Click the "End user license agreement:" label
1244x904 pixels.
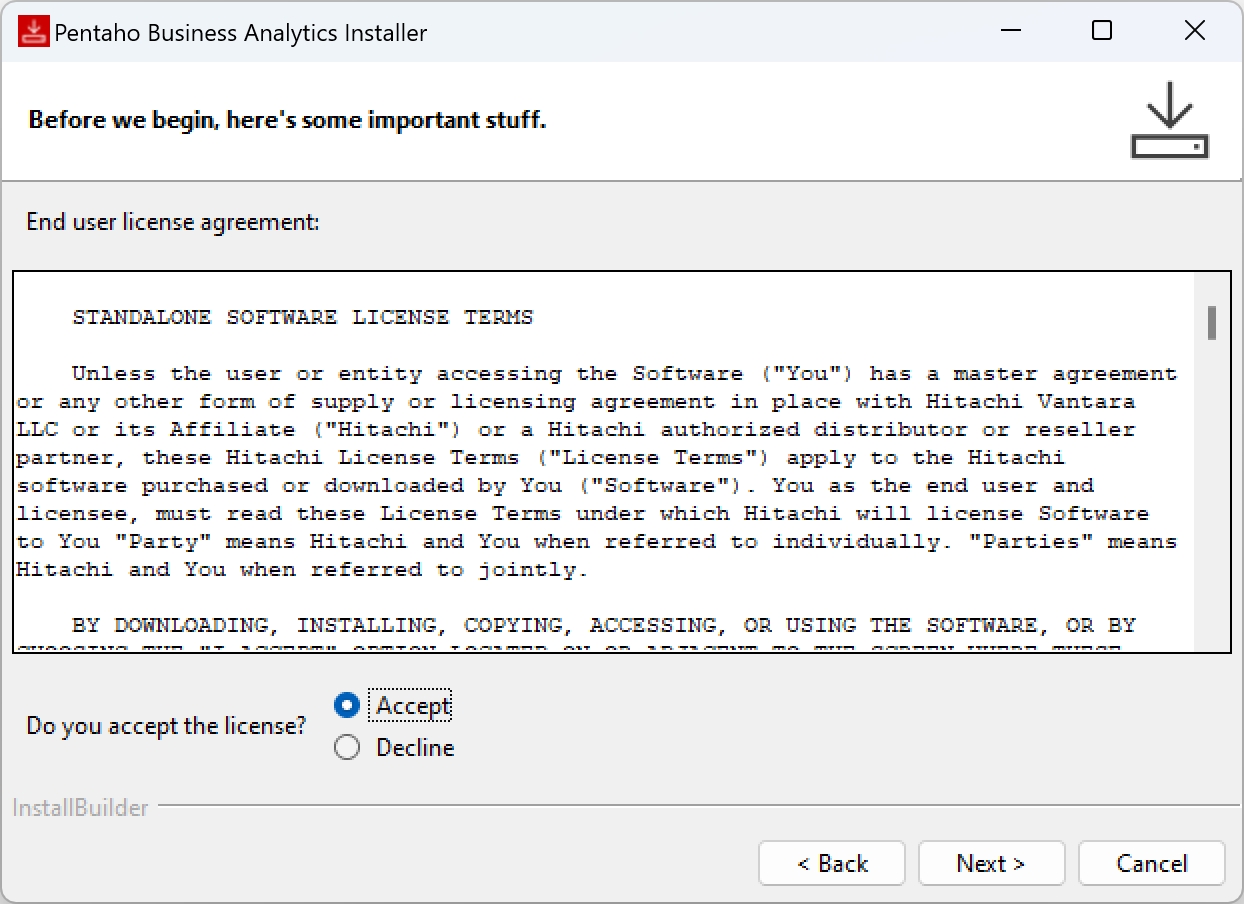(173, 222)
